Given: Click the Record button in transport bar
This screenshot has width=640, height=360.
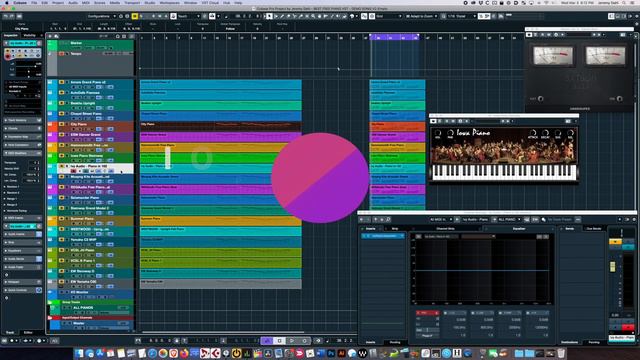Looking at the screenshot, I should pos(304,340).
